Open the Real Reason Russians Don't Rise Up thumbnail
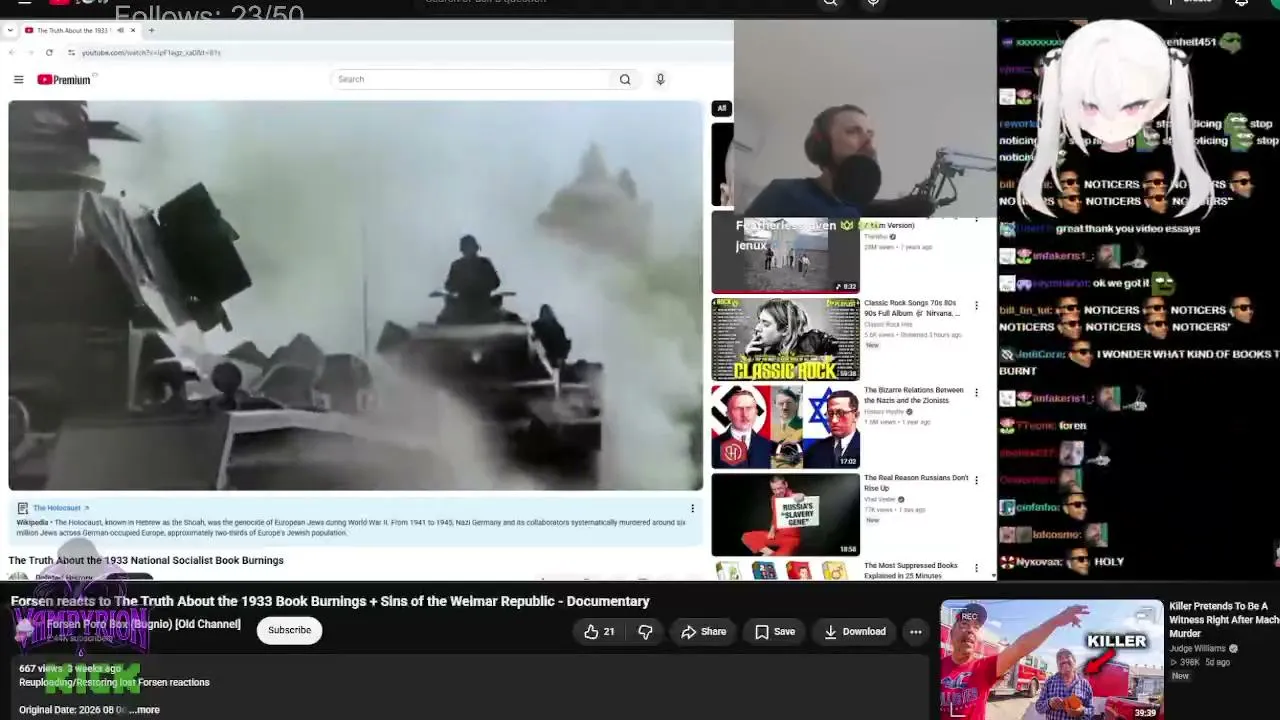 point(785,514)
